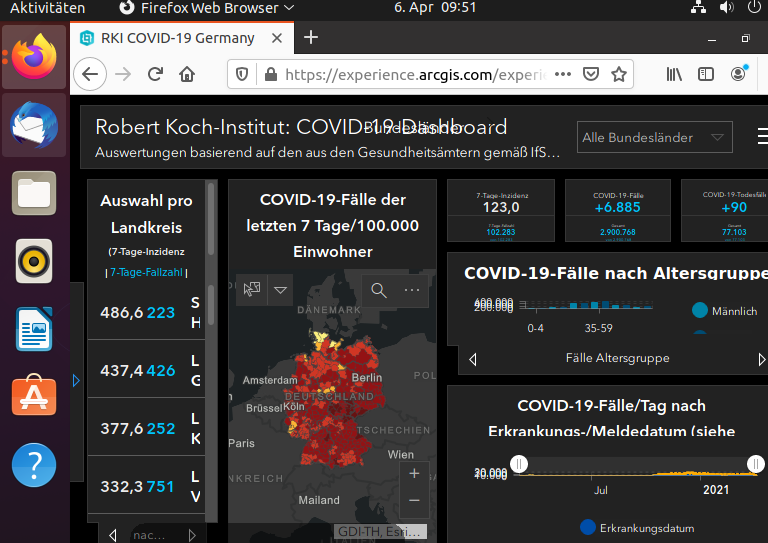Reload the RKI dashboard page
This screenshot has width=768, height=543.
(155, 74)
